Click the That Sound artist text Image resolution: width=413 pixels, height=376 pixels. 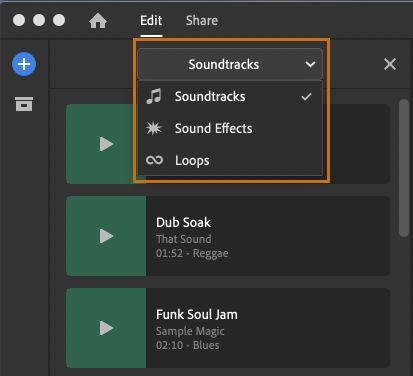coord(184,239)
